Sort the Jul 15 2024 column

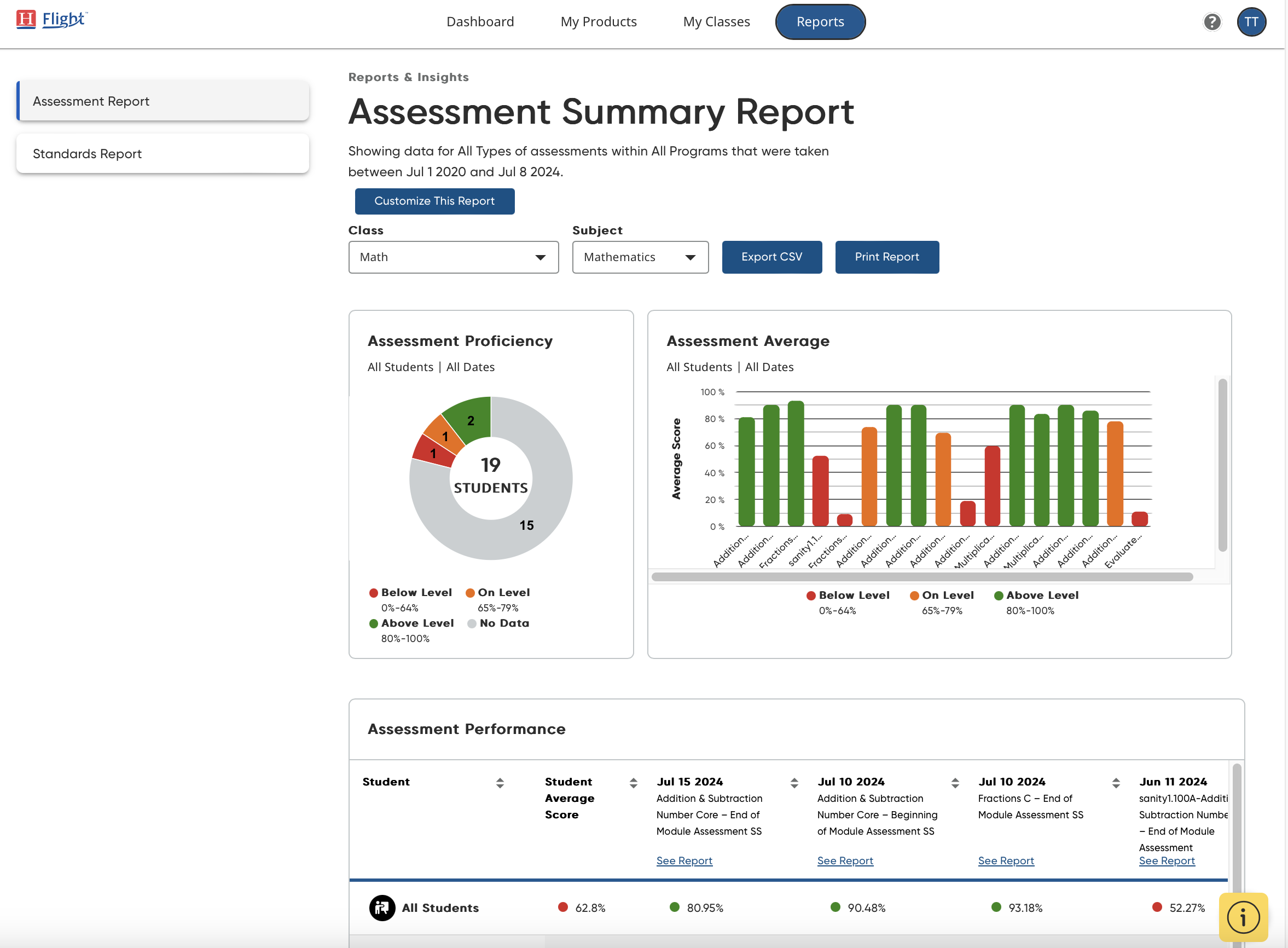pyautogui.click(x=794, y=783)
